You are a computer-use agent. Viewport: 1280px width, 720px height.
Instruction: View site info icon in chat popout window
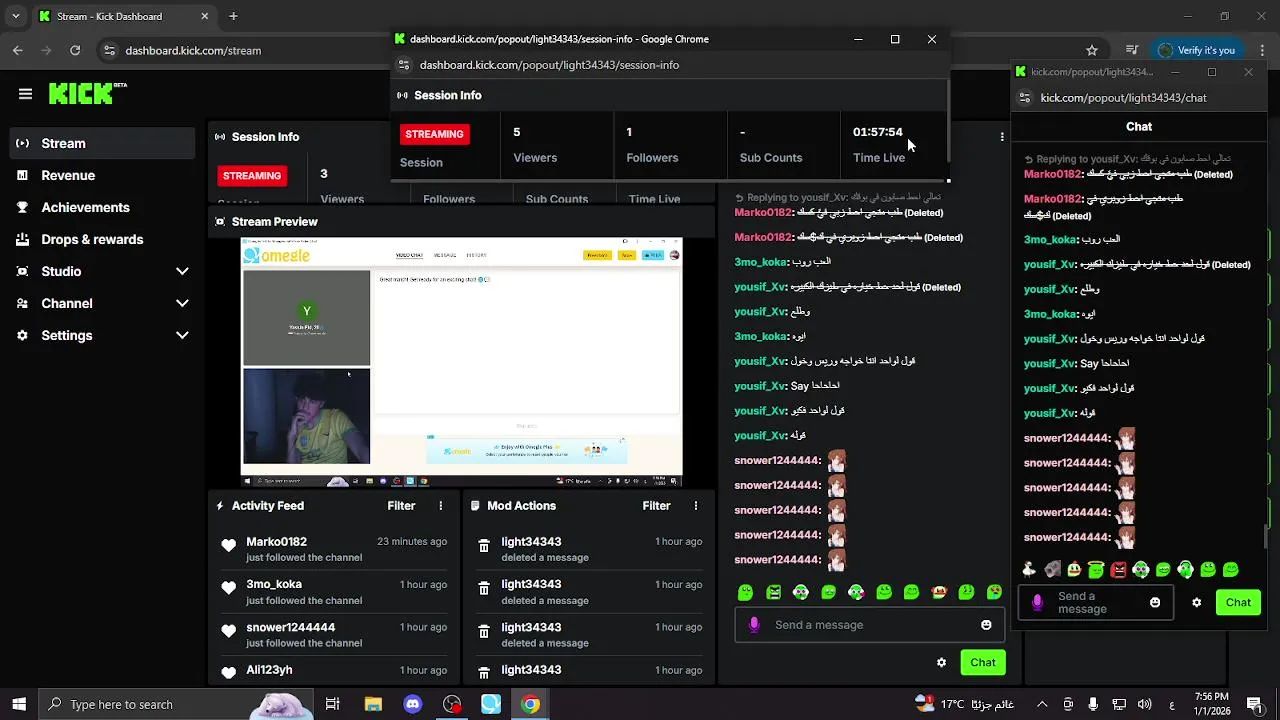coord(1025,98)
